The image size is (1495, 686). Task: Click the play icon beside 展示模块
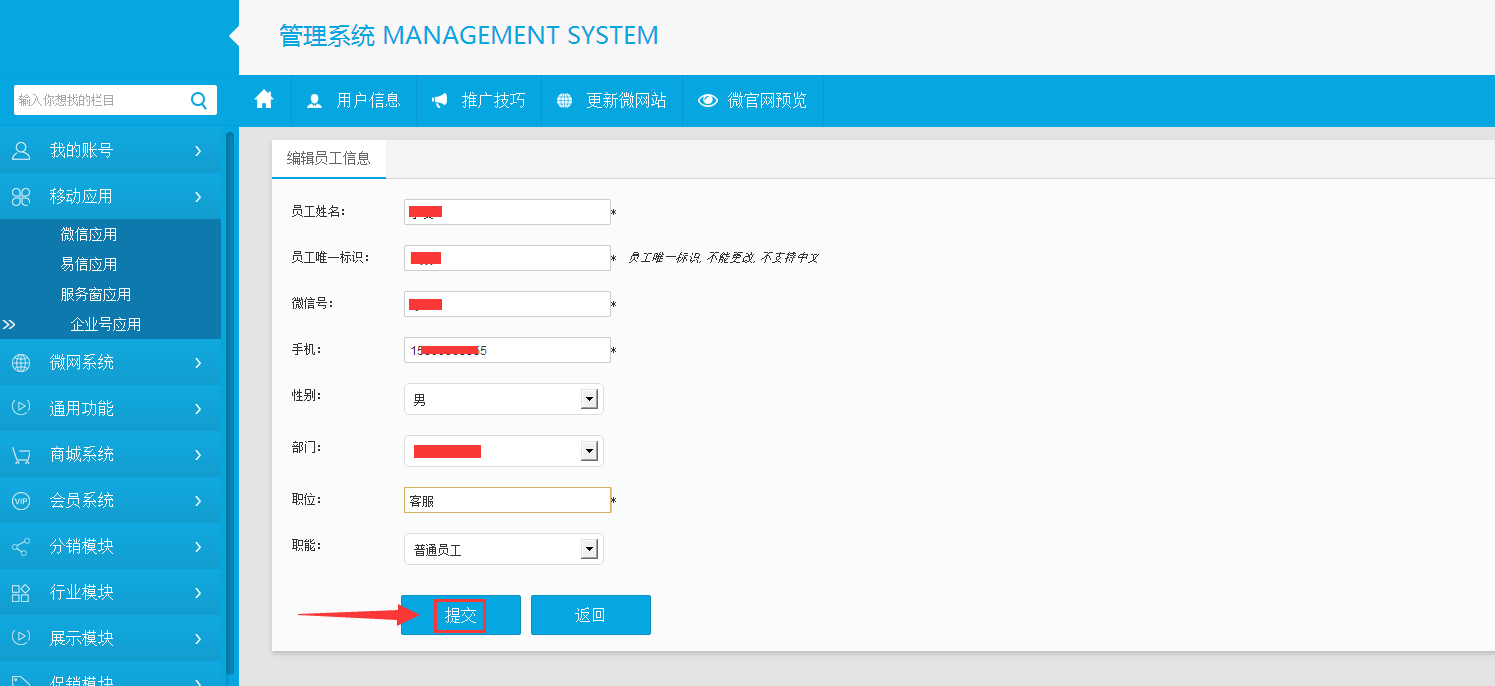(x=21, y=638)
